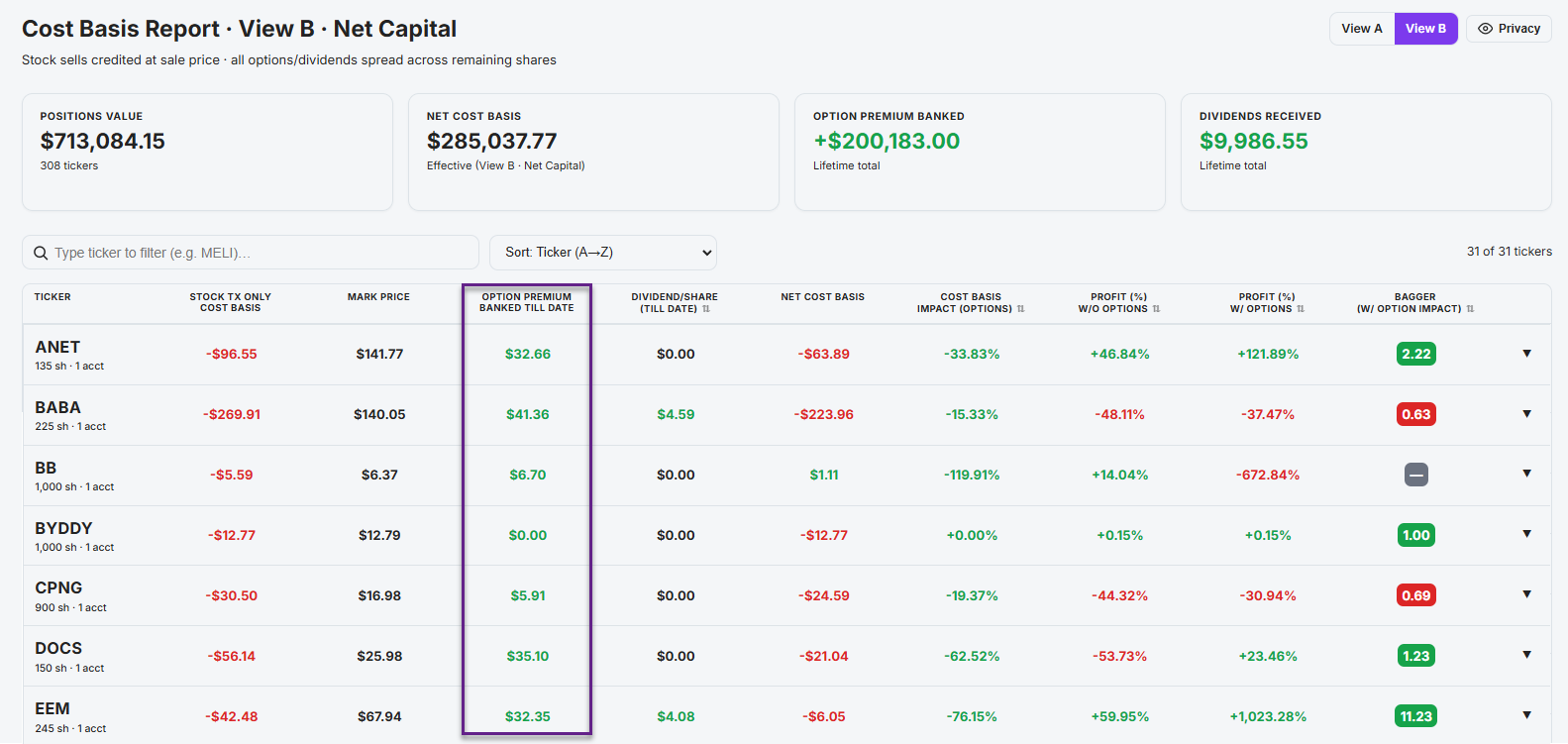Click EEM dividend per share $4.08
Screen dimensions: 1568x744
[x=676, y=716]
